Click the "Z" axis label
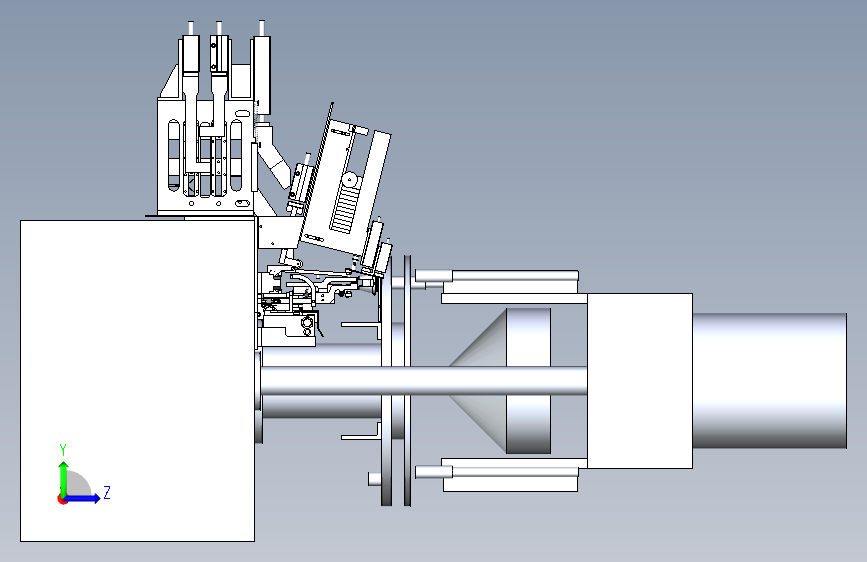This screenshot has width=867, height=562. coord(107,492)
